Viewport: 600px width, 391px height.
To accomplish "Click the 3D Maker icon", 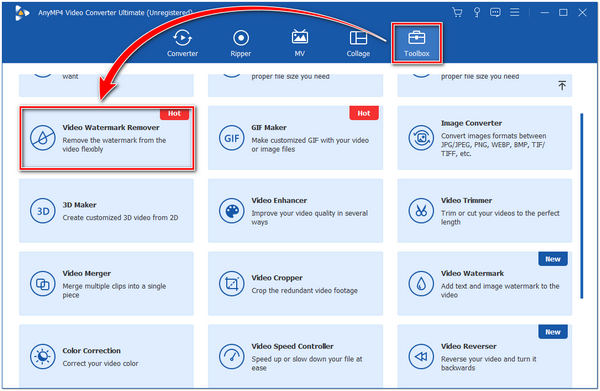I will click(x=43, y=211).
